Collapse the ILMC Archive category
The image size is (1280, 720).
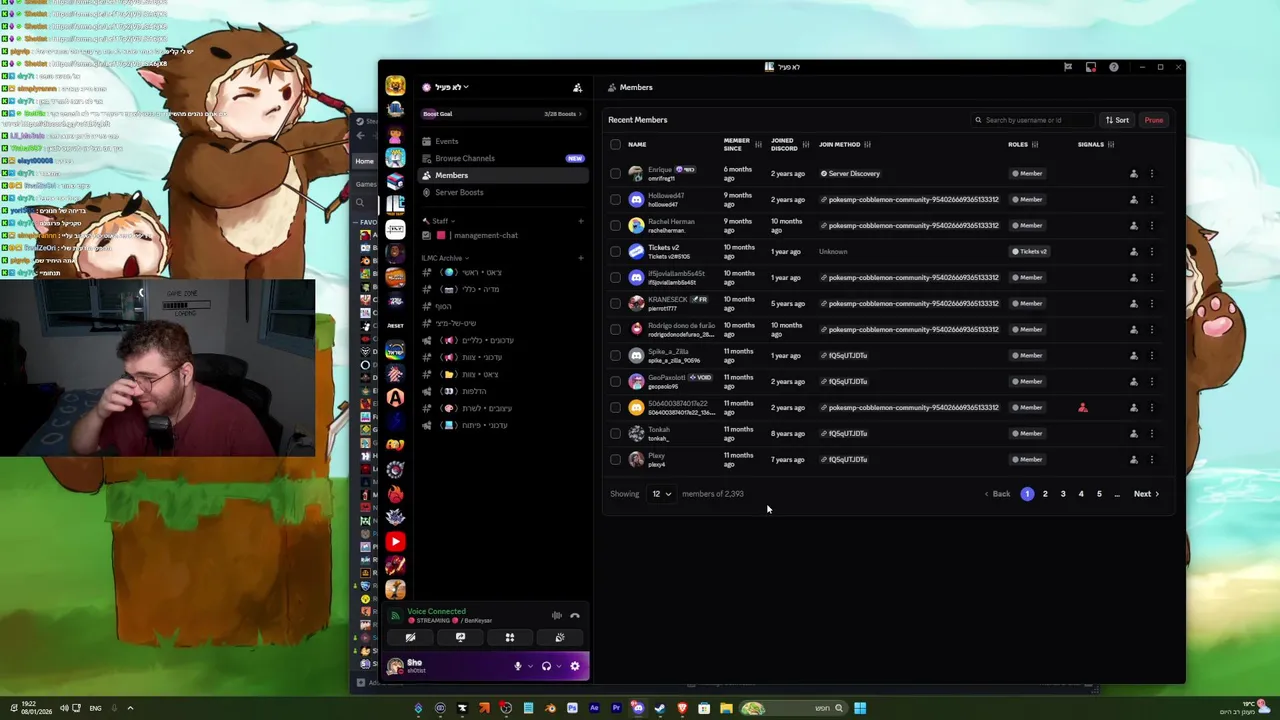tap(446, 258)
